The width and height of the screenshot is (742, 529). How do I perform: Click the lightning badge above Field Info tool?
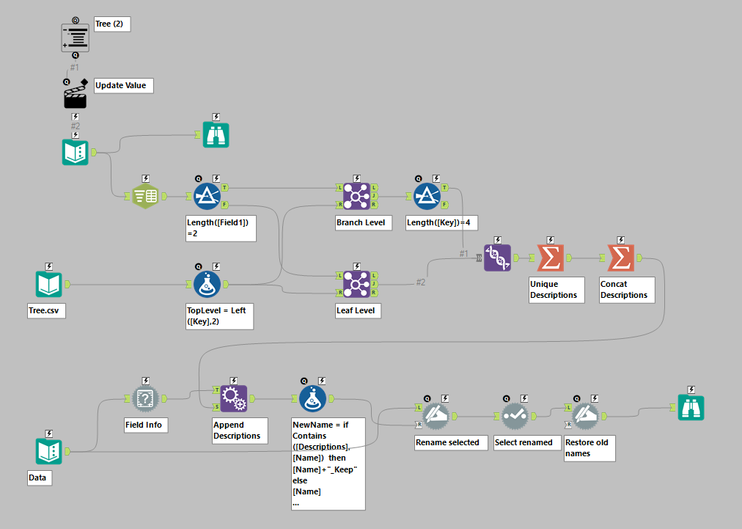(x=146, y=381)
